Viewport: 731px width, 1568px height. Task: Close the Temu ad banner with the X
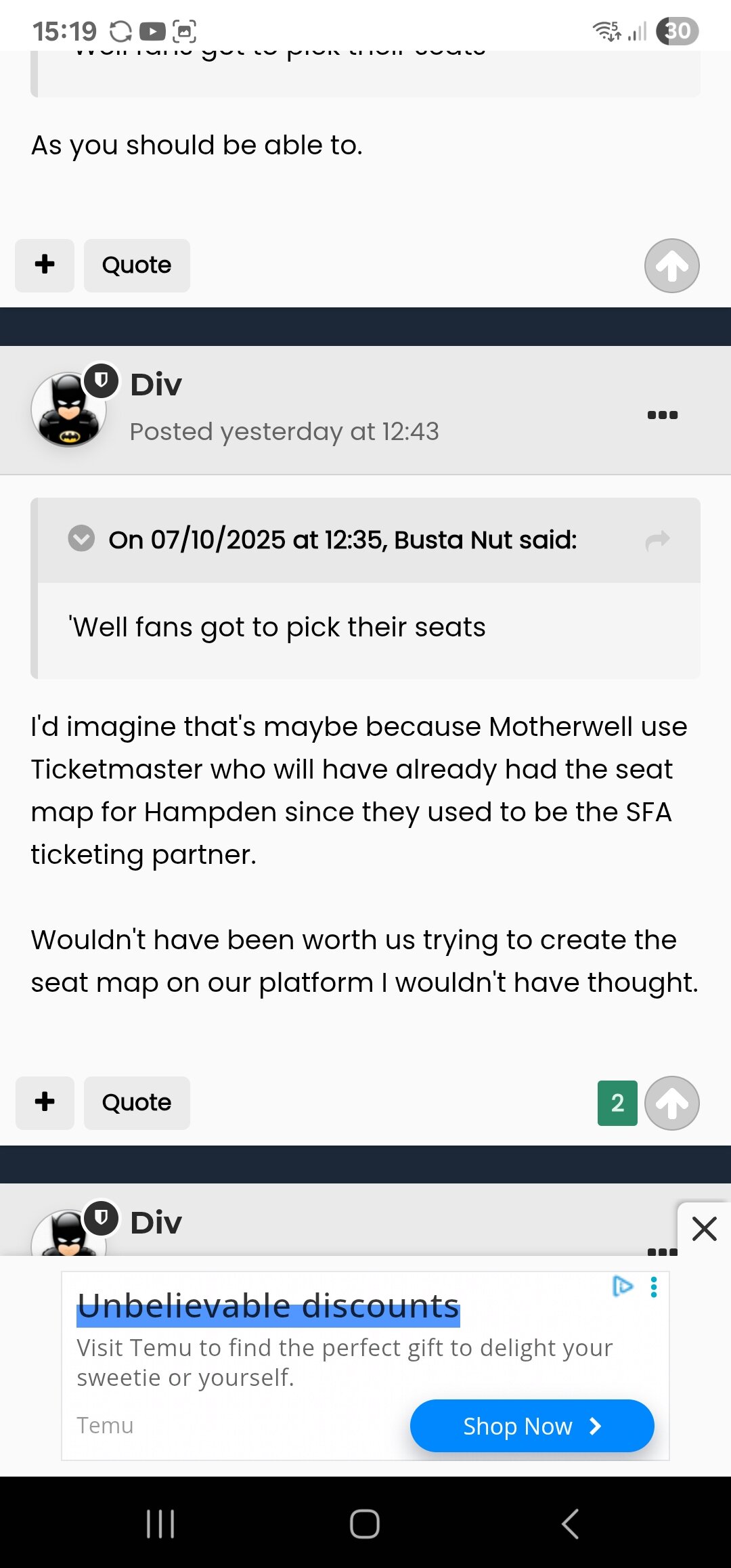pyautogui.click(x=704, y=1228)
